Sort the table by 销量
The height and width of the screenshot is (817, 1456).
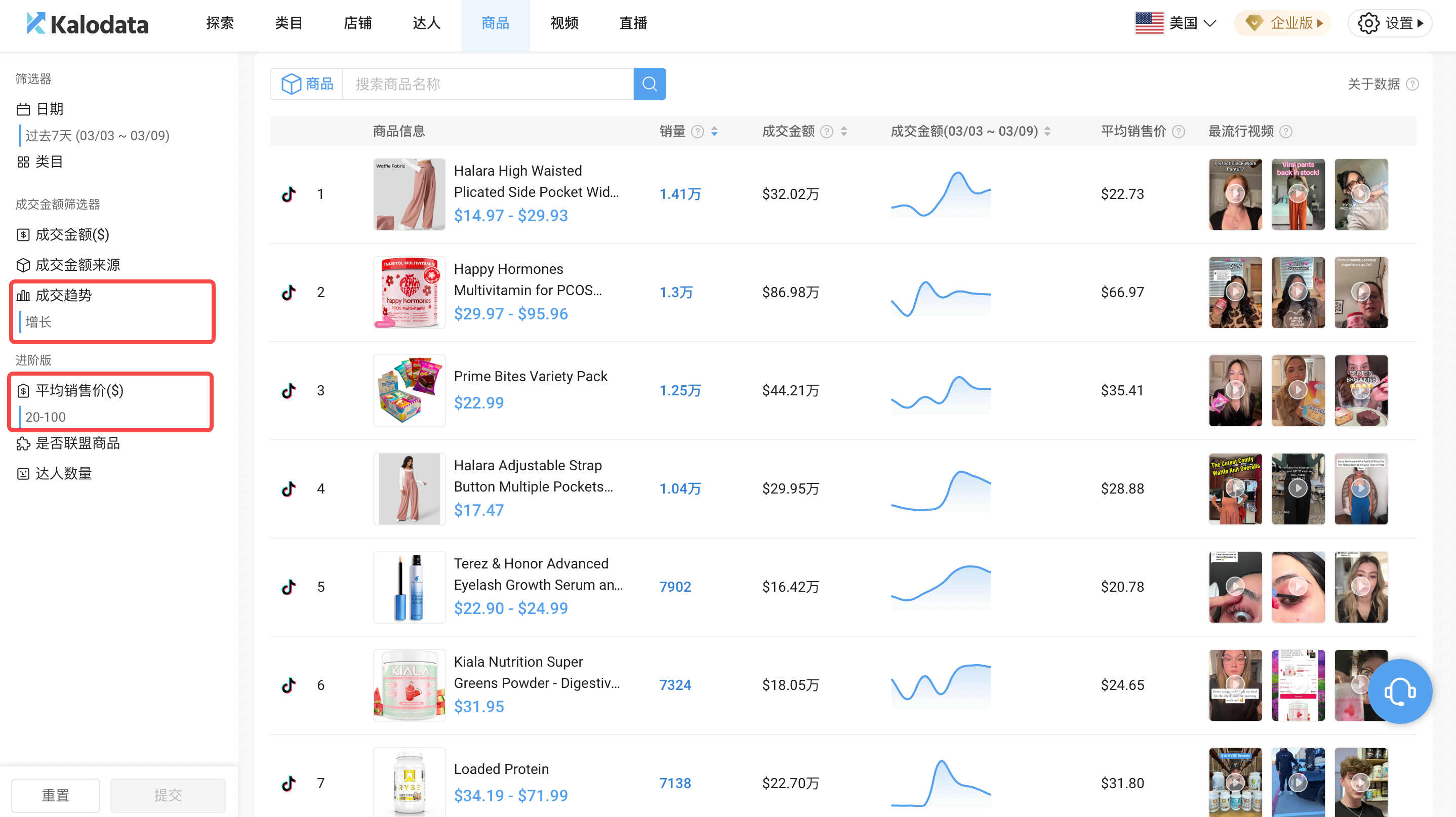(714, 132)
